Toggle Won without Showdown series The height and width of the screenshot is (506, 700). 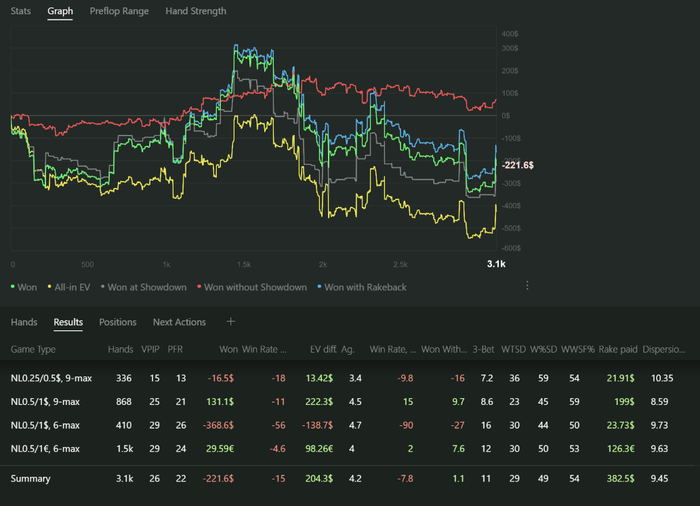(x=255, y=287)
